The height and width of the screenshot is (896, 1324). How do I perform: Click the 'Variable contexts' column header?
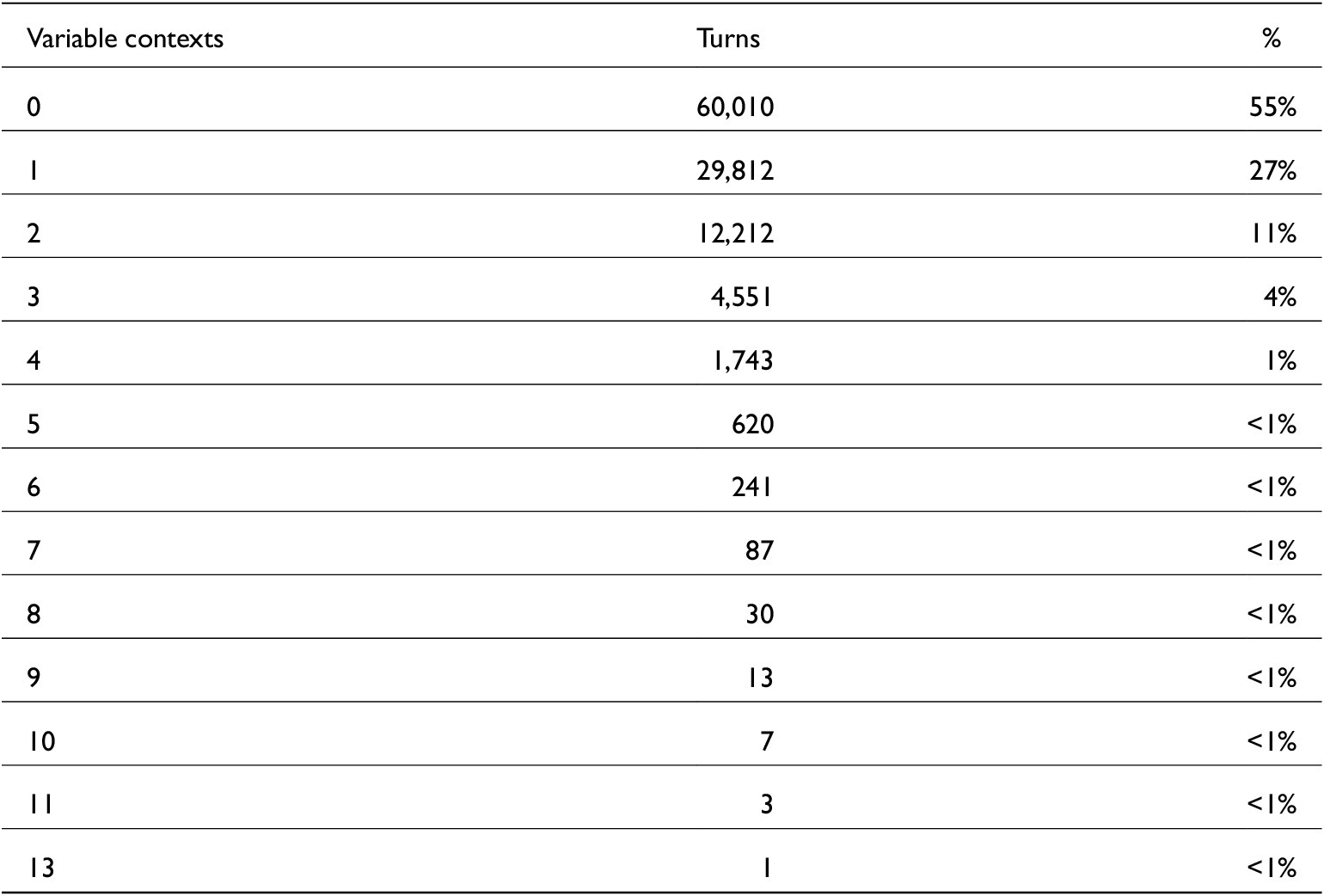point(125,39)
